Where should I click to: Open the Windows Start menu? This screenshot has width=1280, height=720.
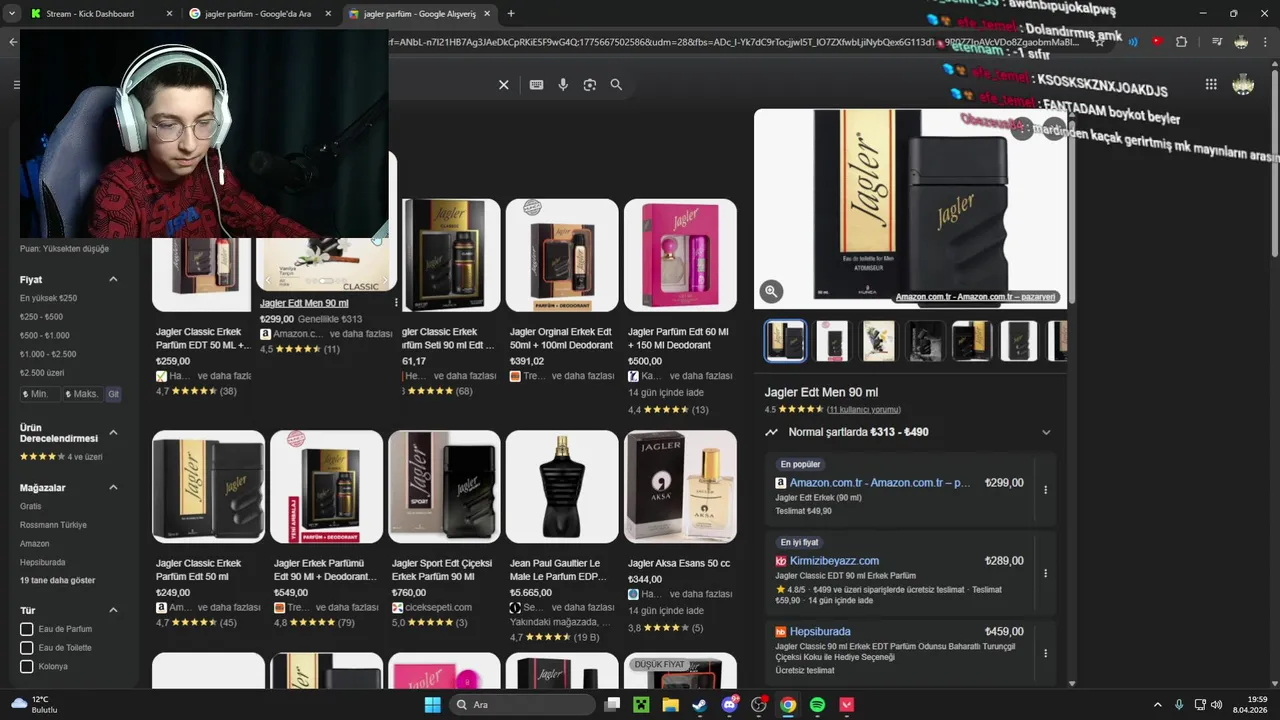coord(432,705)
